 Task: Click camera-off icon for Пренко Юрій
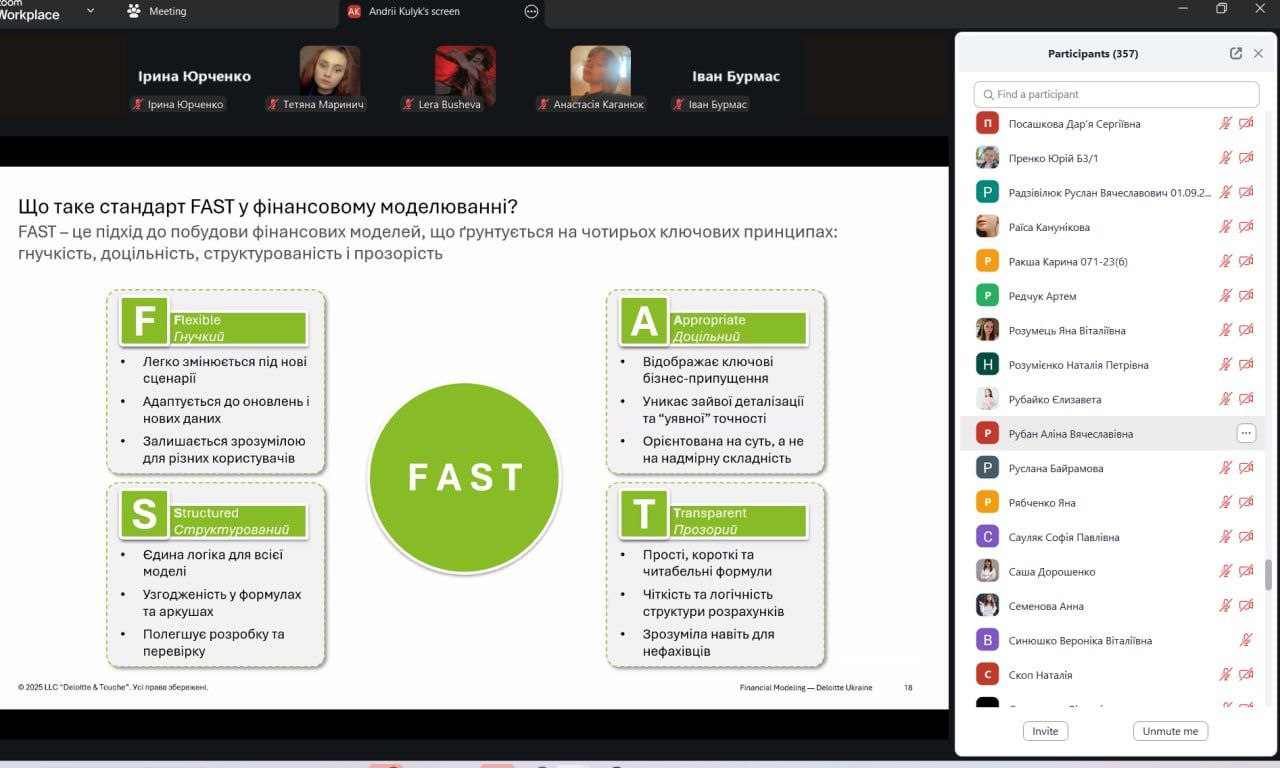[1246, 158]
